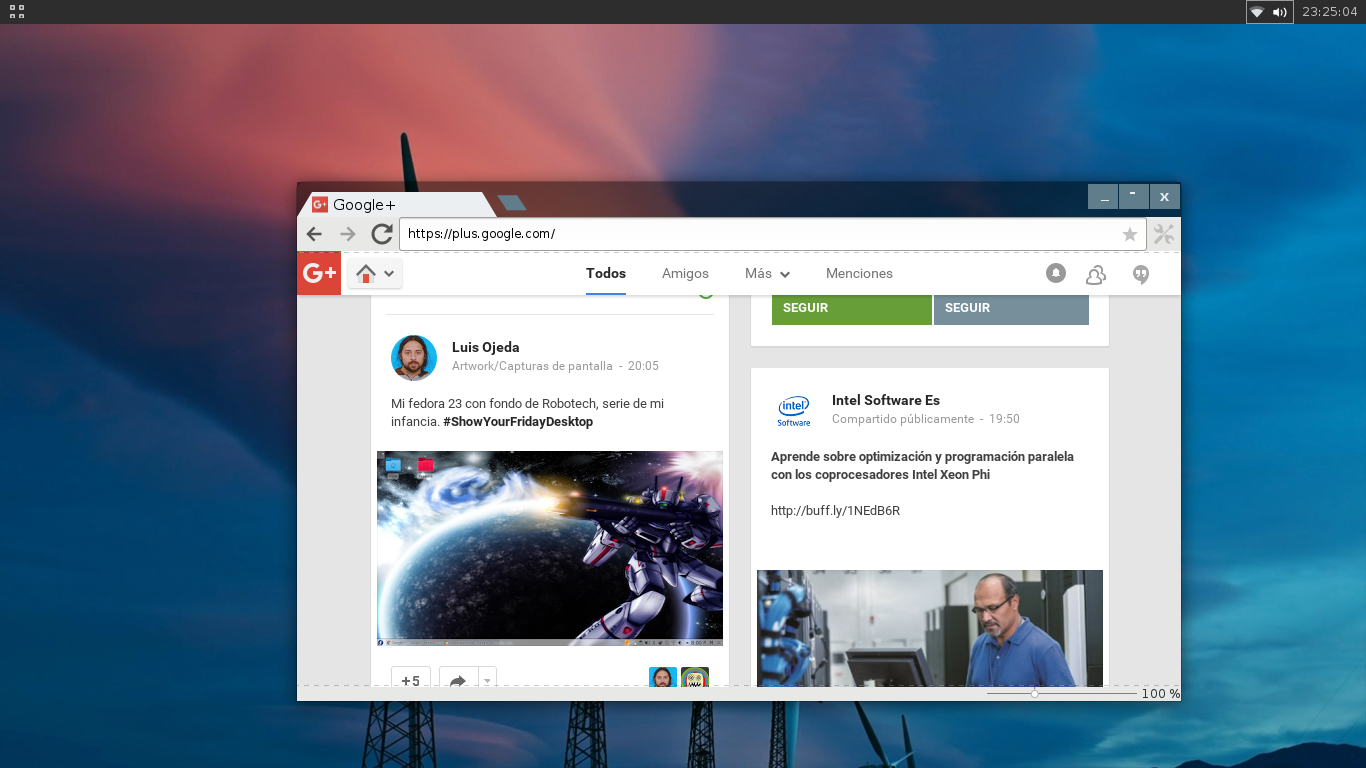Screen dimensions: 1366x768
Task: Open the Intel Software logo avatar
Action: tap(794, 411)
